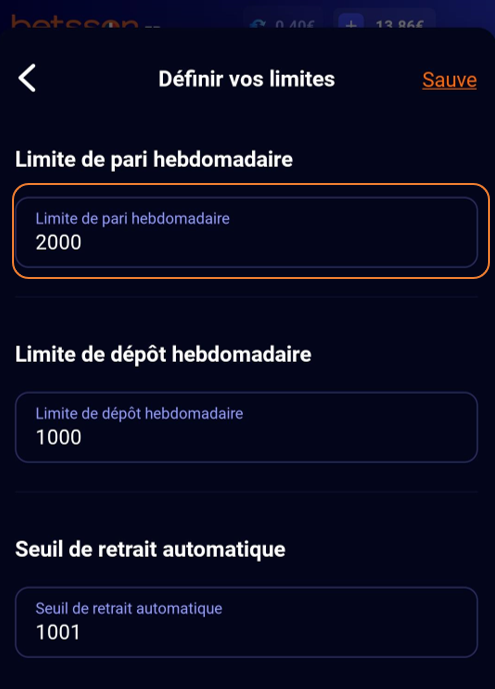This screenshot has height=689, width=495.
Task: Tap the Définir vos limites title
Action: (x=247, y=79)
